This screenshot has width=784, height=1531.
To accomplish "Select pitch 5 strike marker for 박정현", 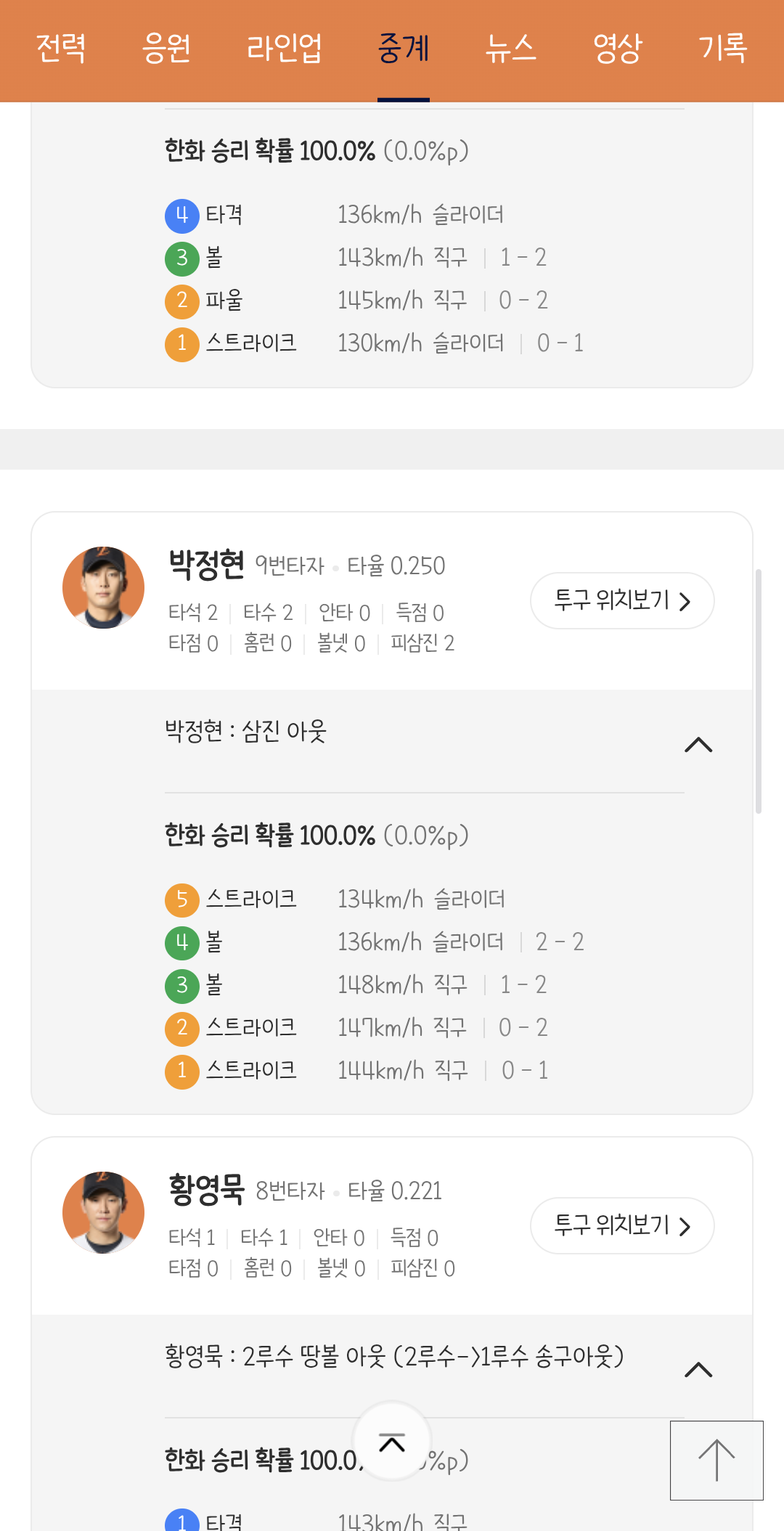I will click(182, 899).
